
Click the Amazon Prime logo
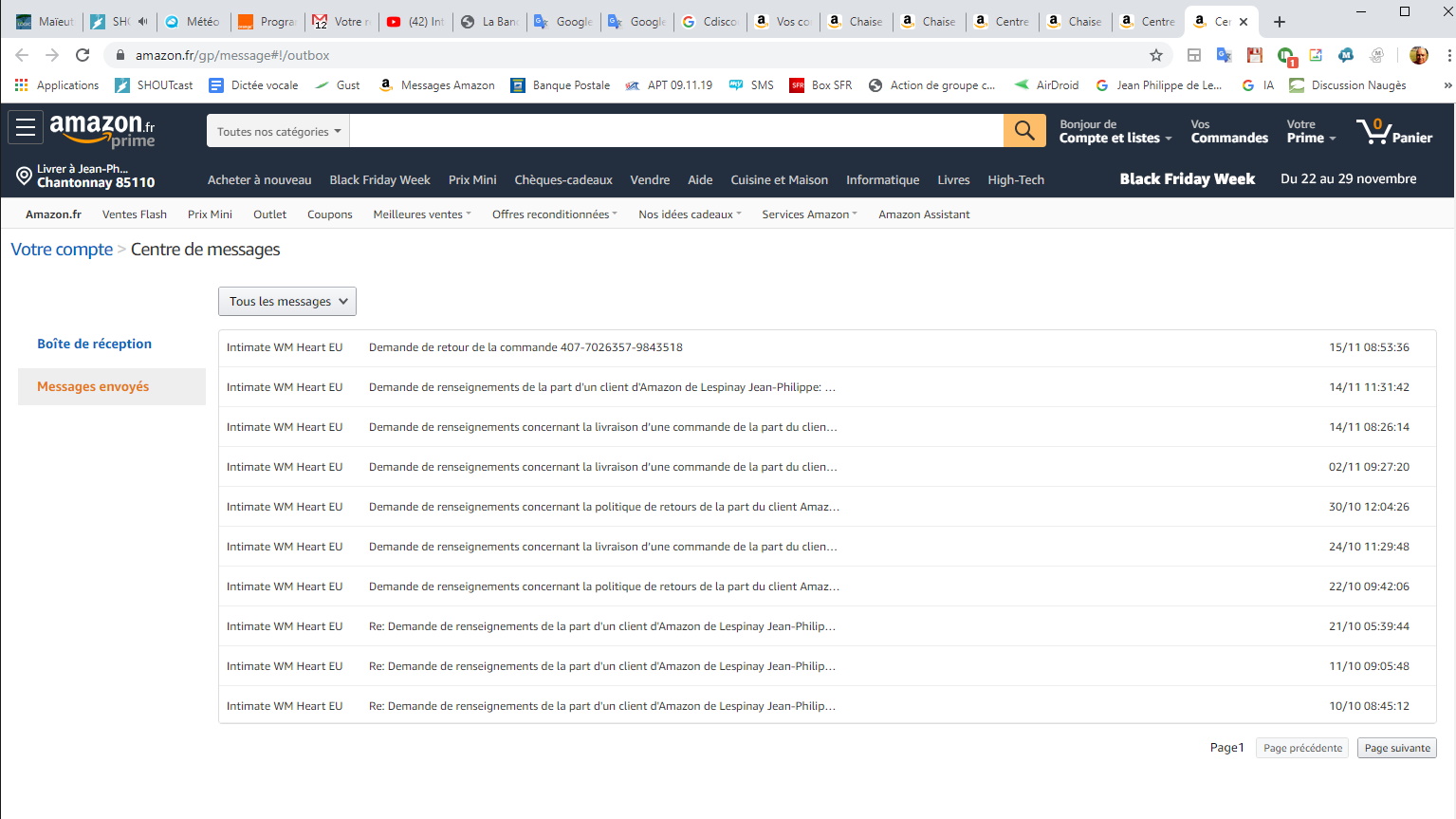(x=101, y=131)
